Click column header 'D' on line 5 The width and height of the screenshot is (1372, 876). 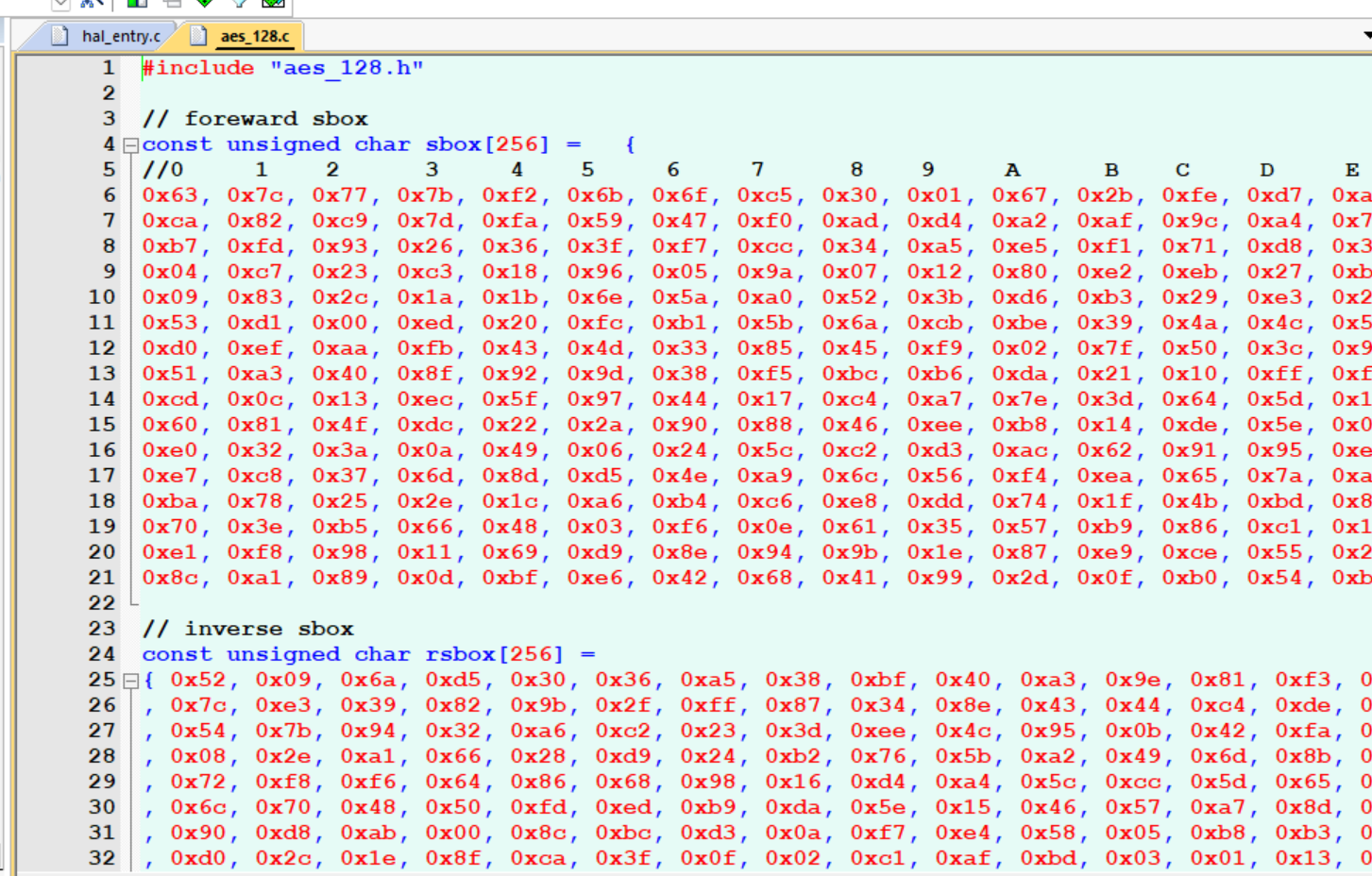click(1267, 170)
